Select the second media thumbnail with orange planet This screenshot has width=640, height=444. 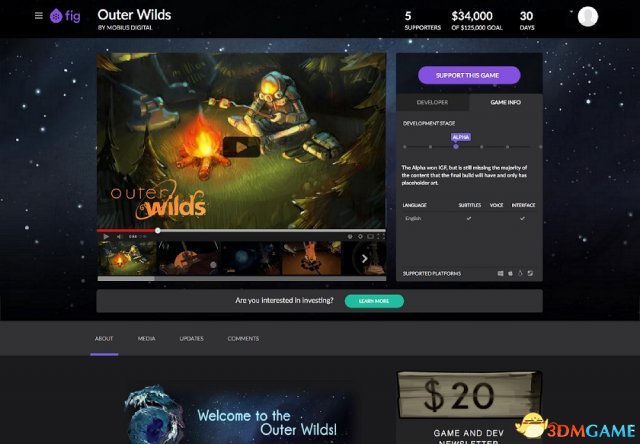189,258
